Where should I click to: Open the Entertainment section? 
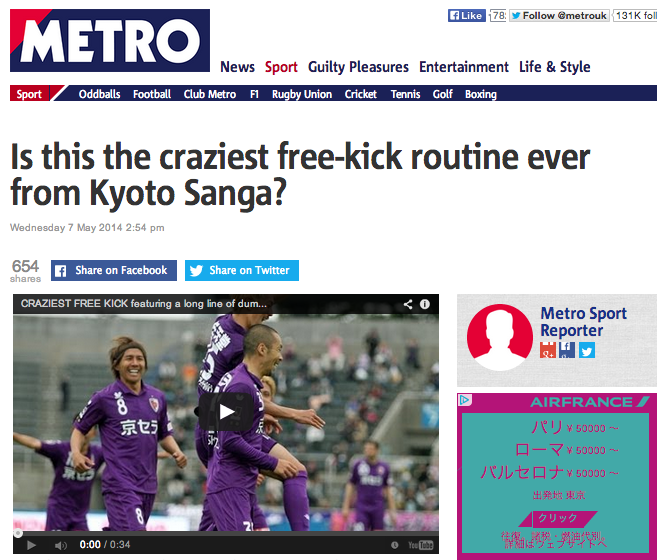click(464, 67)
